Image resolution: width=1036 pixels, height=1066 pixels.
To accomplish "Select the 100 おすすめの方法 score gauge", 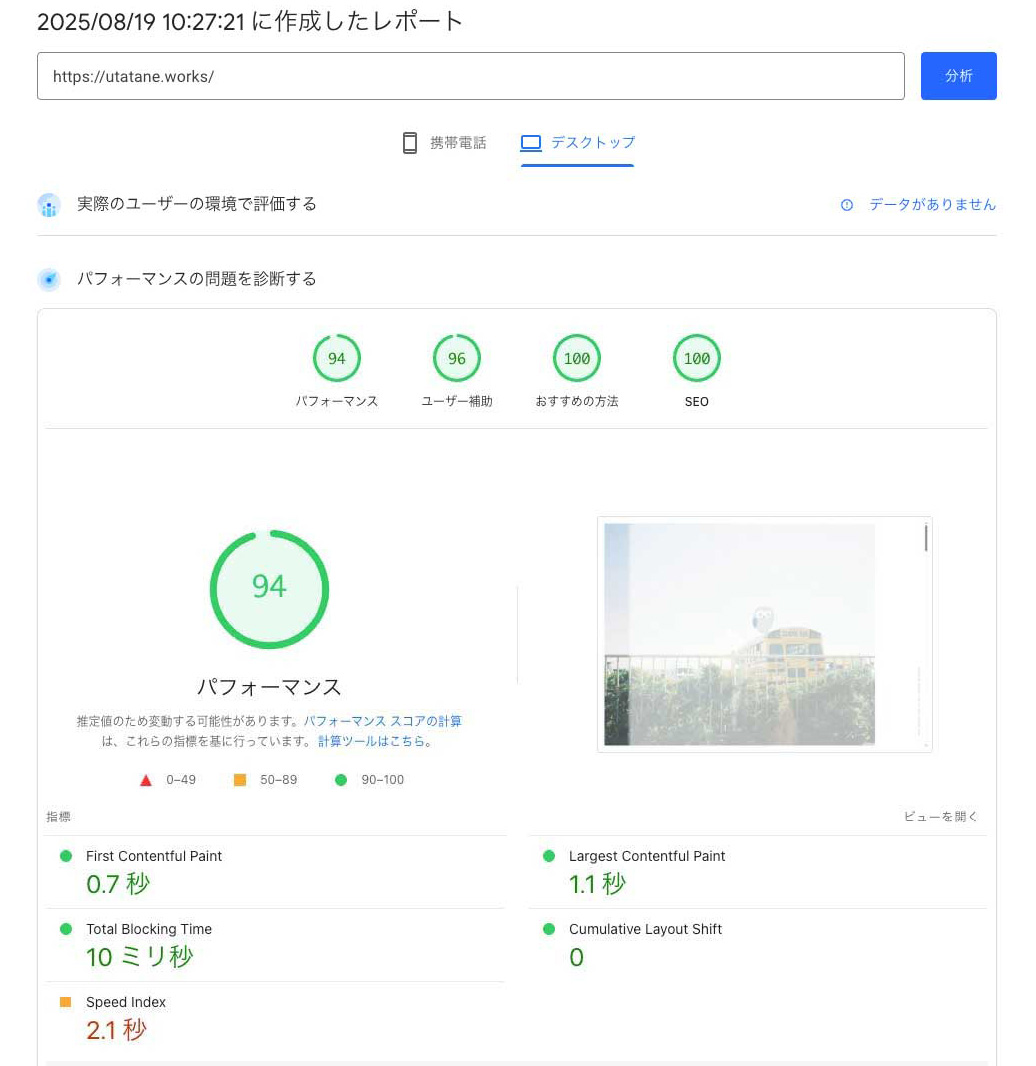I will click(577, 359).
